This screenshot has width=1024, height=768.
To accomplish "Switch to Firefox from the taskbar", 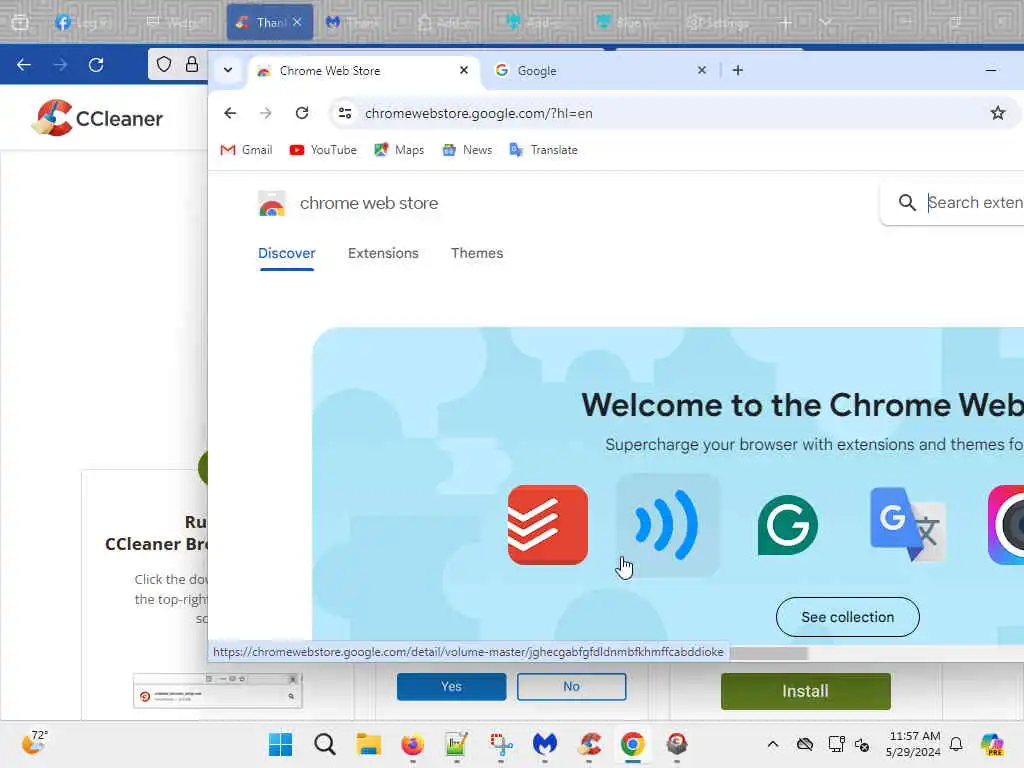I will point(412,744).
